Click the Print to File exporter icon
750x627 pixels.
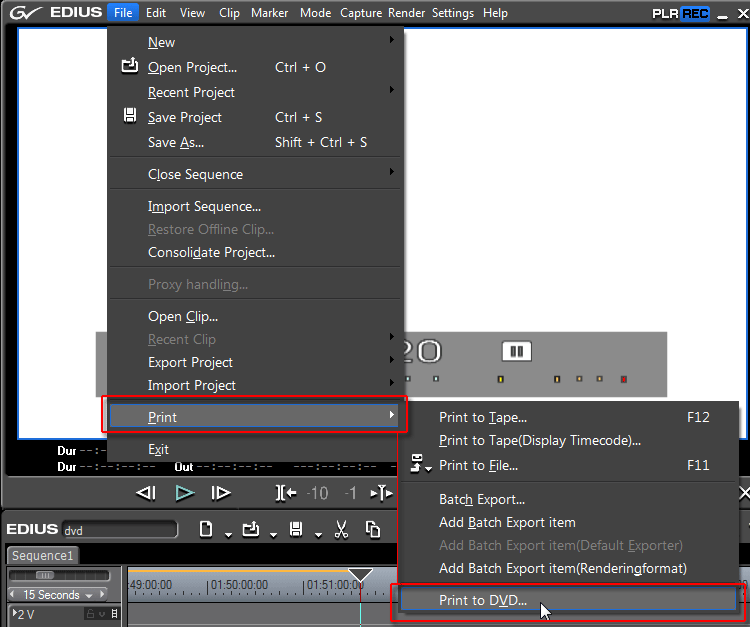click(417, 463)
